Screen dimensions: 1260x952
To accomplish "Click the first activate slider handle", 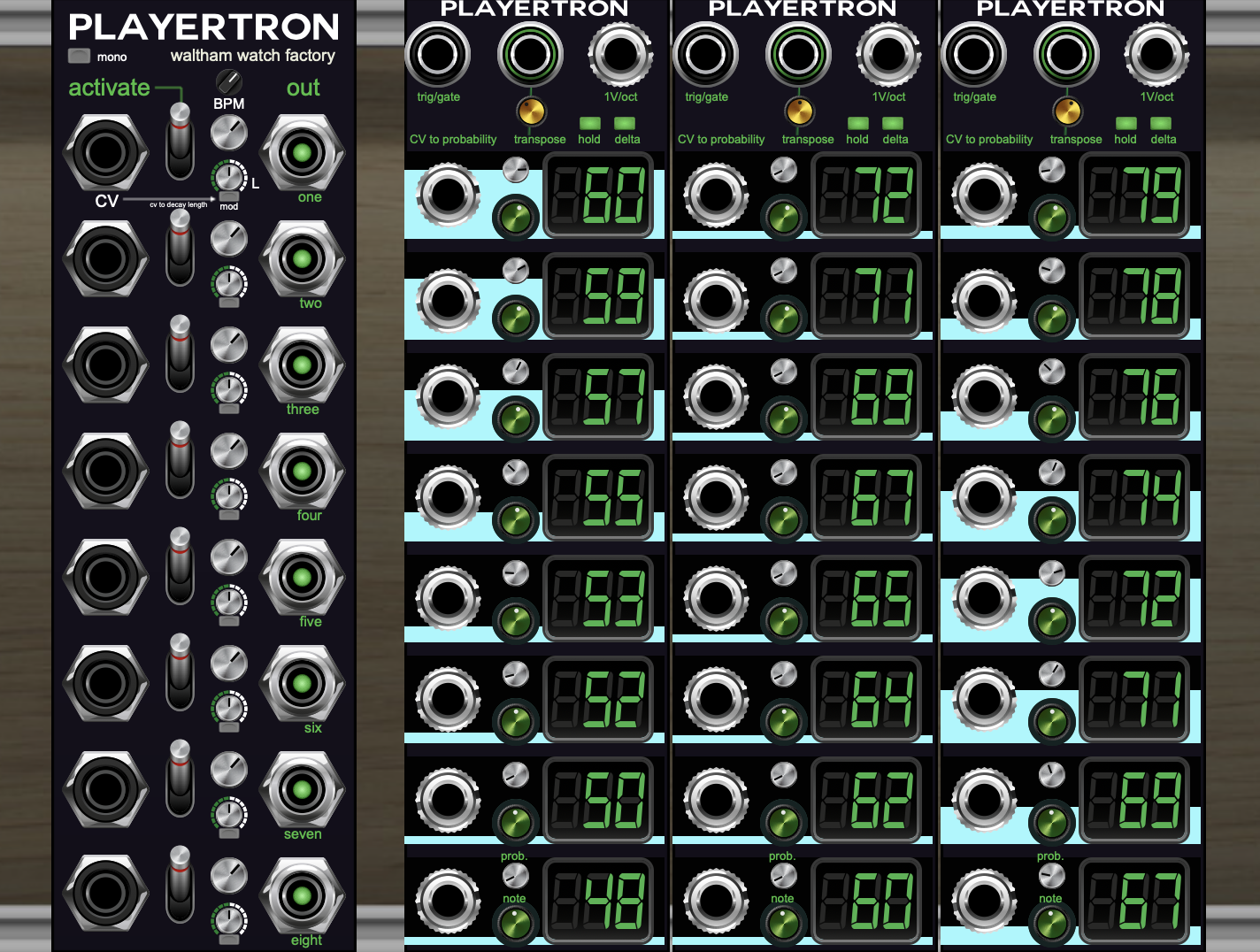I will coord(179,115).
